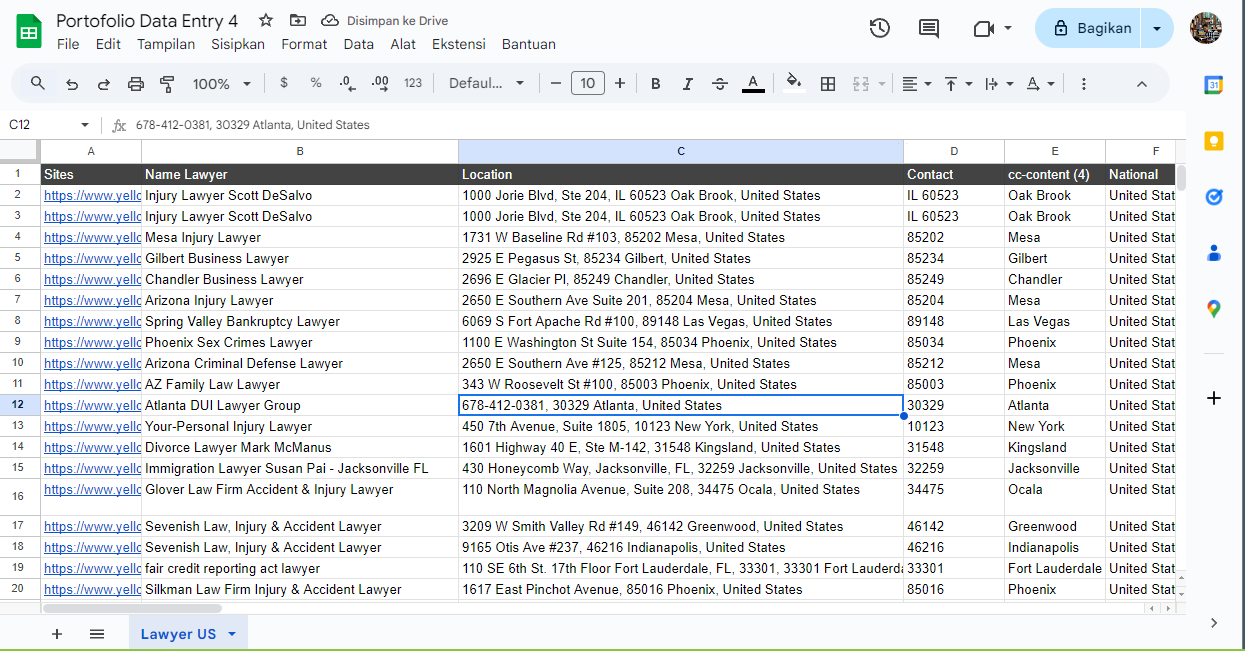
Task: Click the search magnifier in toolbar
Action: (38, 83)
